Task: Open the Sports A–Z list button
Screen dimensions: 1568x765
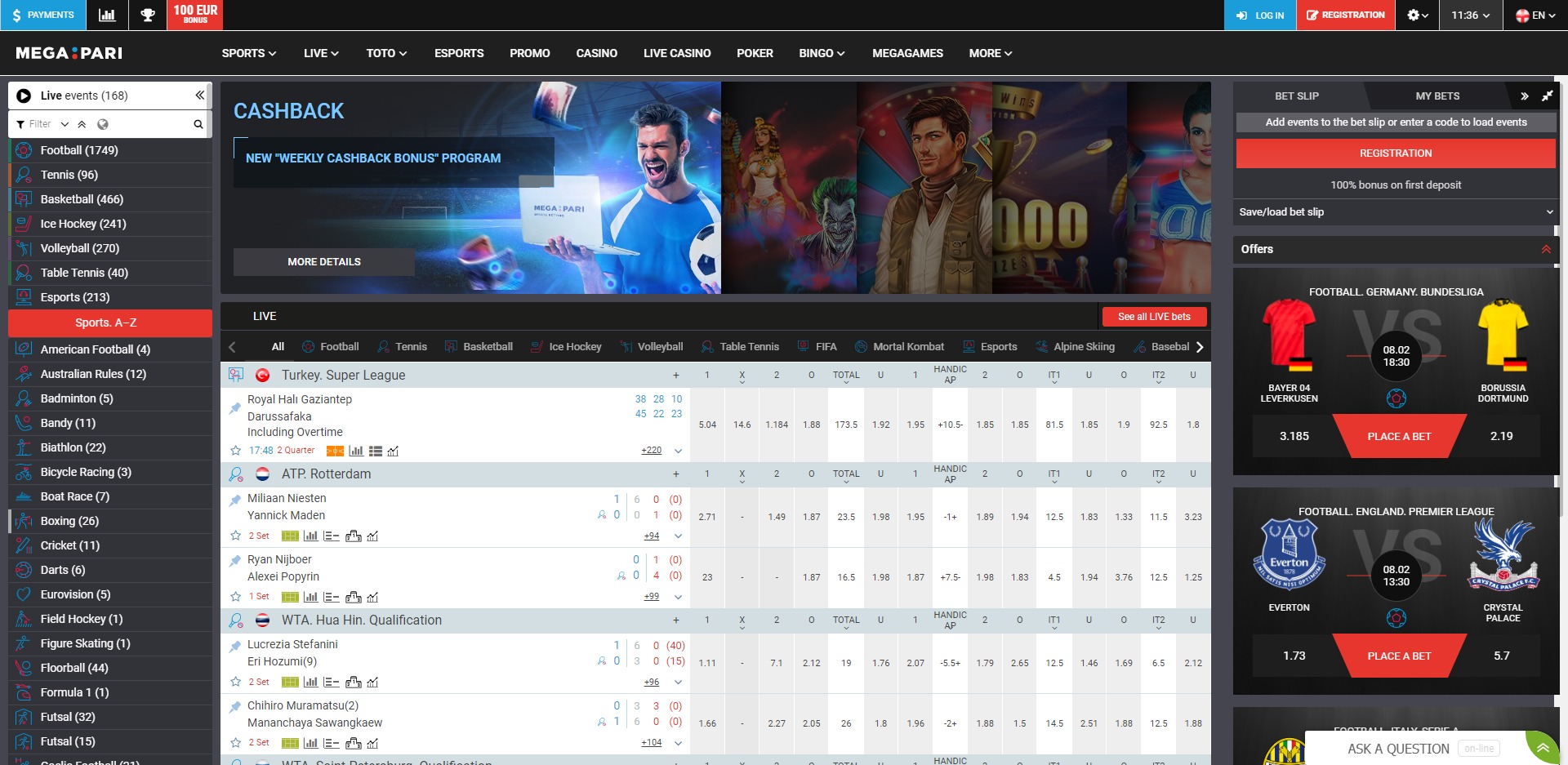Action: [110, 322]
